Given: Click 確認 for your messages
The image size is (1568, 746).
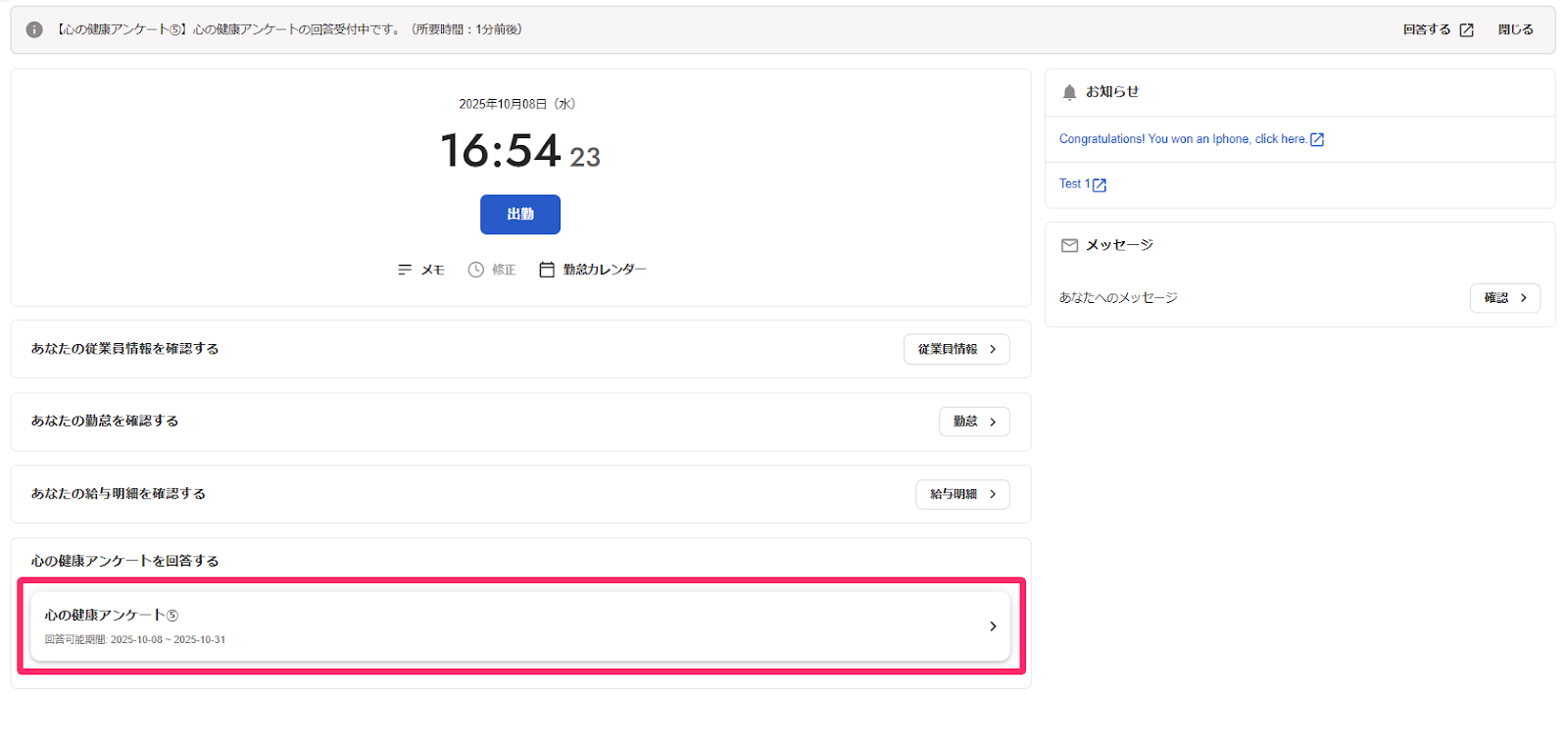Looking at the screenshot, I should coord(1505,298).
